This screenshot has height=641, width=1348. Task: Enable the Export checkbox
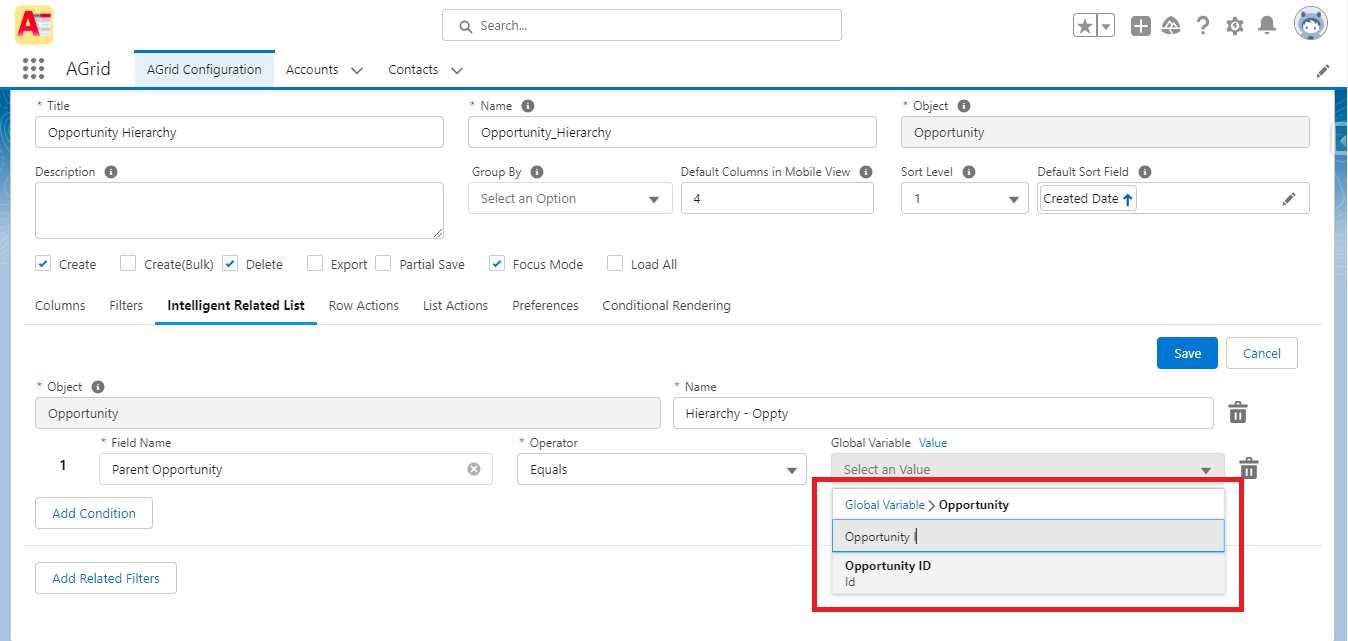315,264
